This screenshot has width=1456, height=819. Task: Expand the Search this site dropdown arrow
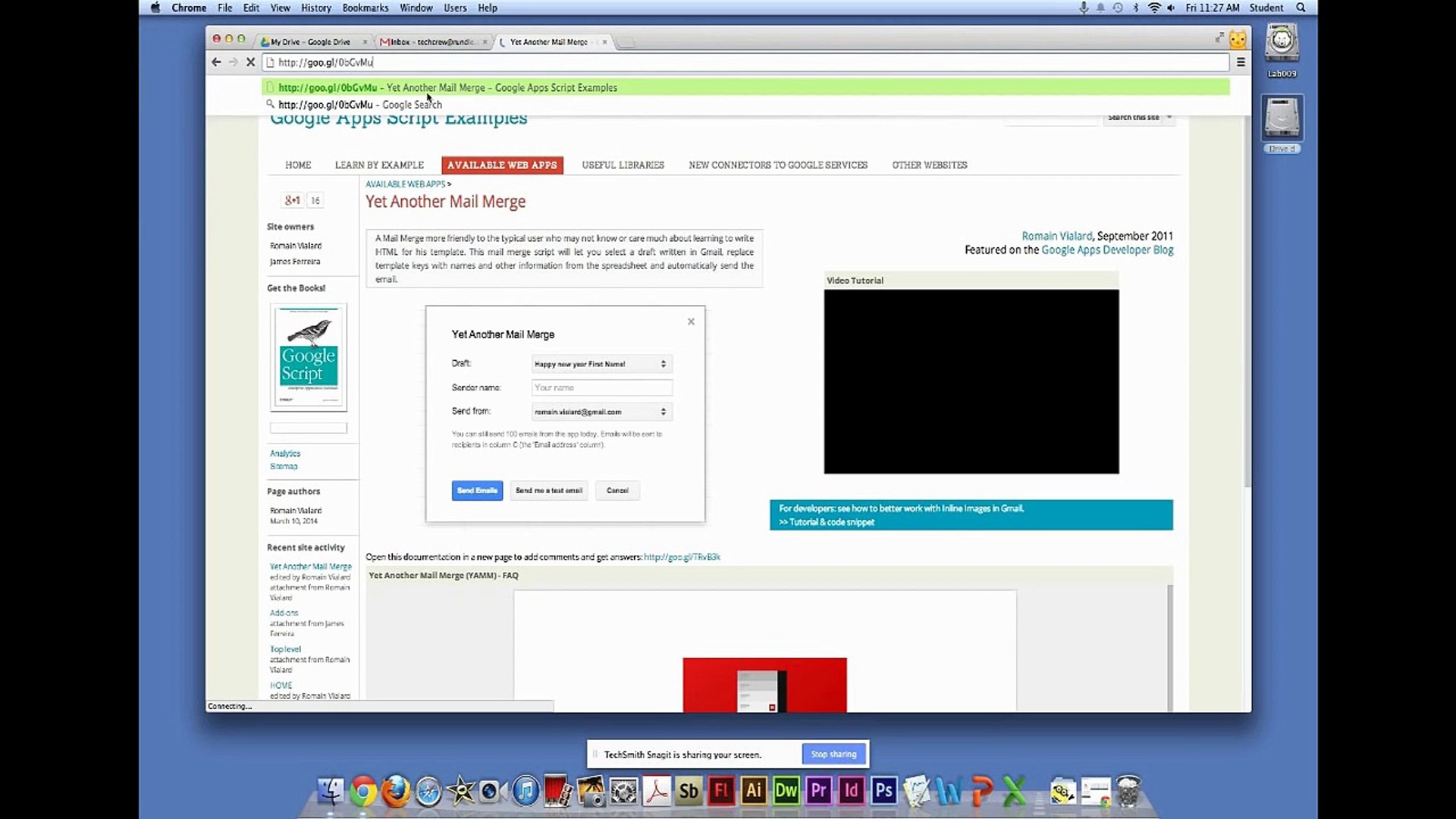(x=1169, y=117)
